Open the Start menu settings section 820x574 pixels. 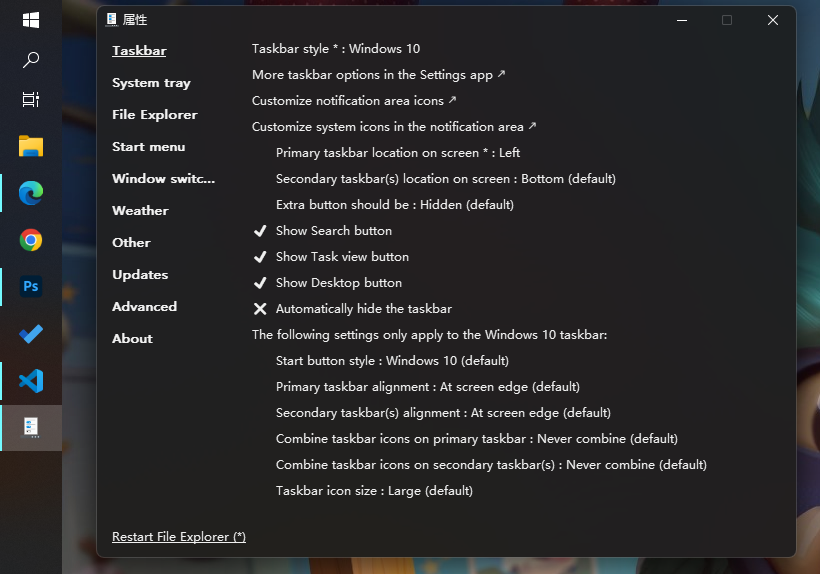tap(148, 147)
